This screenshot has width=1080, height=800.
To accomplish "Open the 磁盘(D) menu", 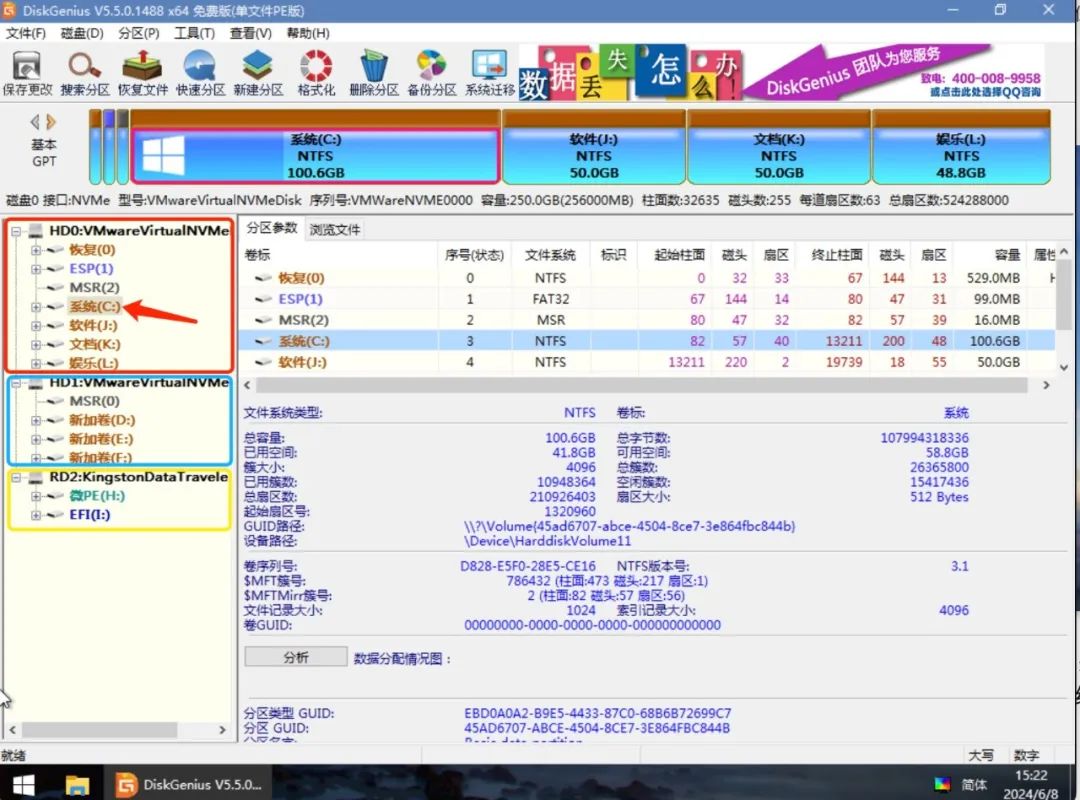I will (x=82, y=33).
